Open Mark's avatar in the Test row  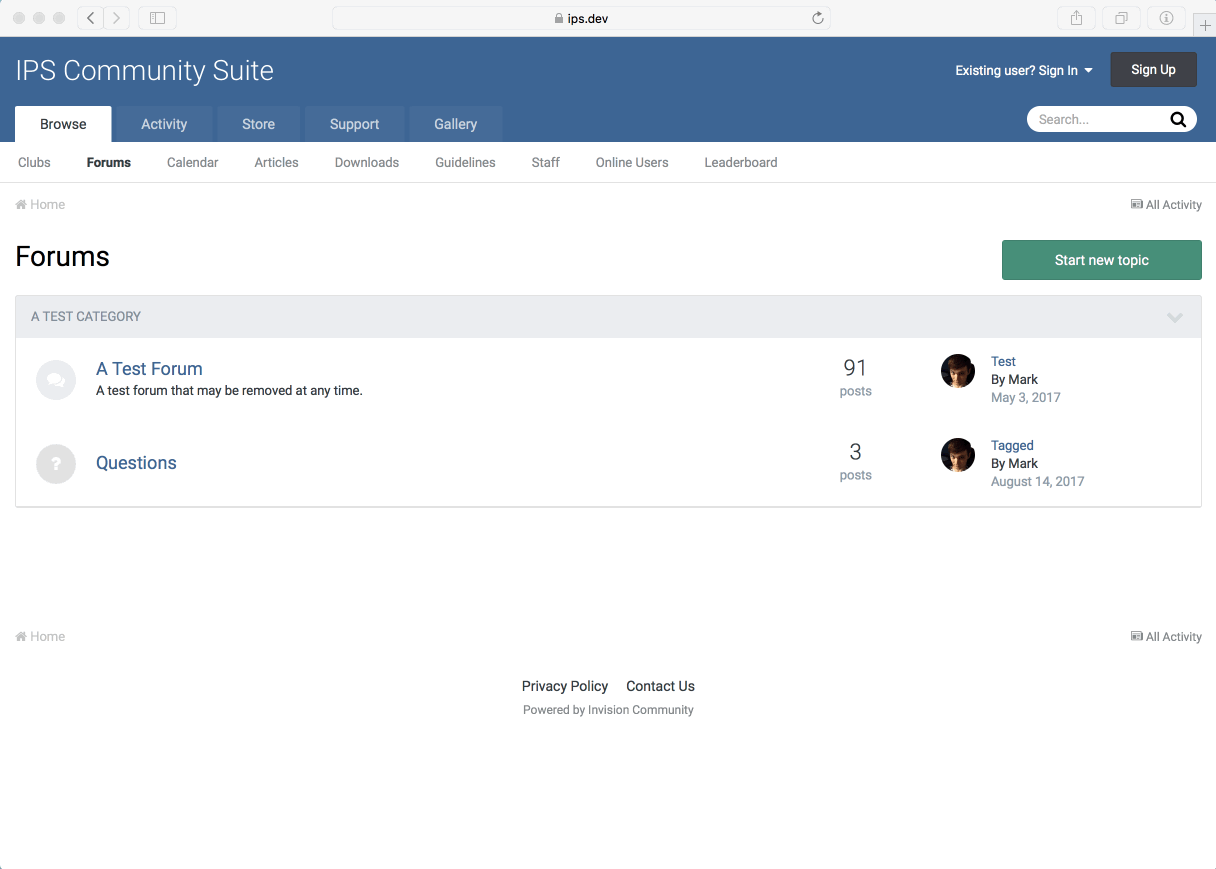pos(958,371)
